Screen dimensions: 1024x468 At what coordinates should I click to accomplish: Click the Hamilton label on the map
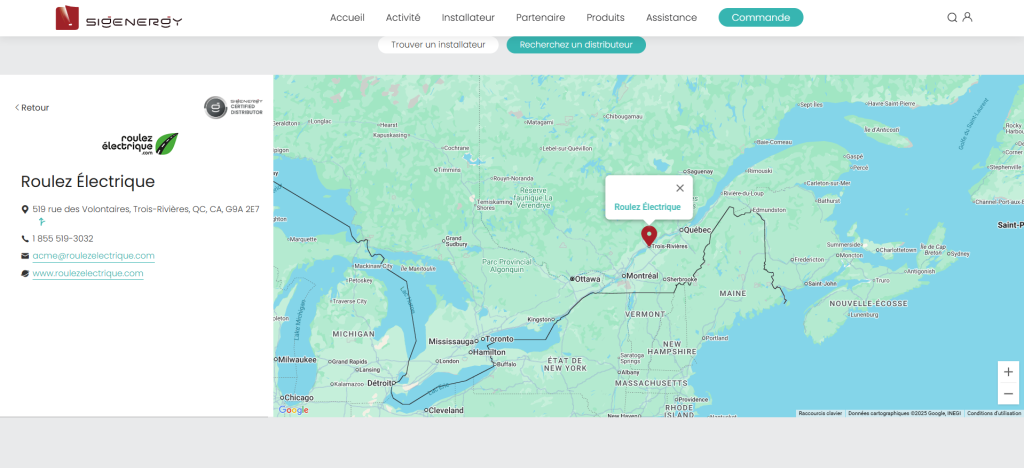[x=489, y=352]
